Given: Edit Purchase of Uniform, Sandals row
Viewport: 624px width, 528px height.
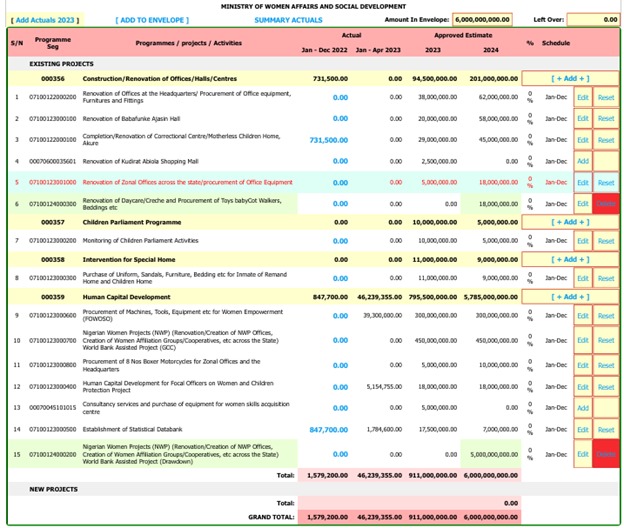Looking at the screenshot, I should click(583, 279).
